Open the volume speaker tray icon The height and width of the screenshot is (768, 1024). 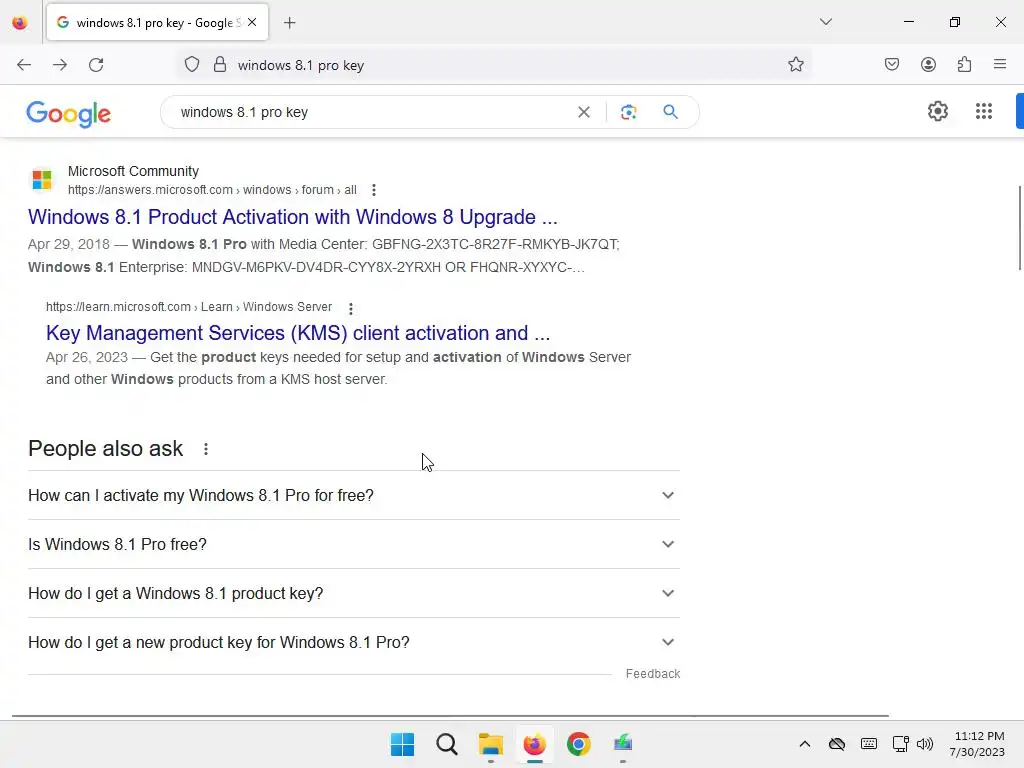925,744
